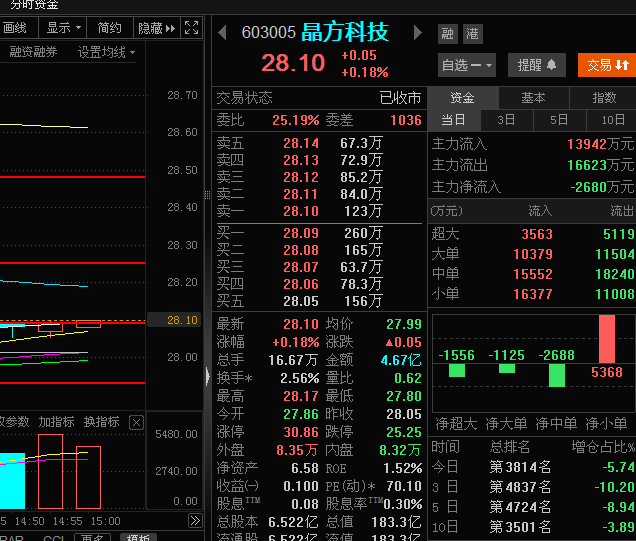
Task: Click the 卖五 price 28.14
Action: coord(301,144)
